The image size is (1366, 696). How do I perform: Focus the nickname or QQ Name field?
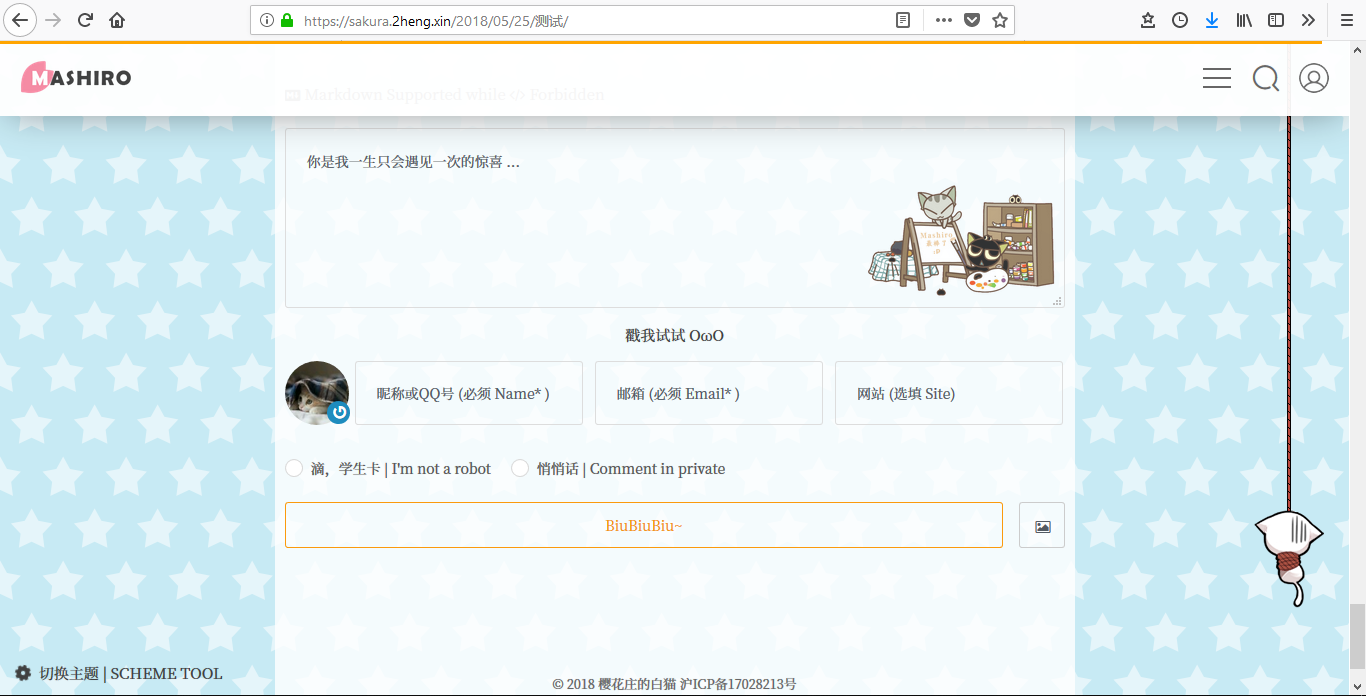(x=469, y=393)
